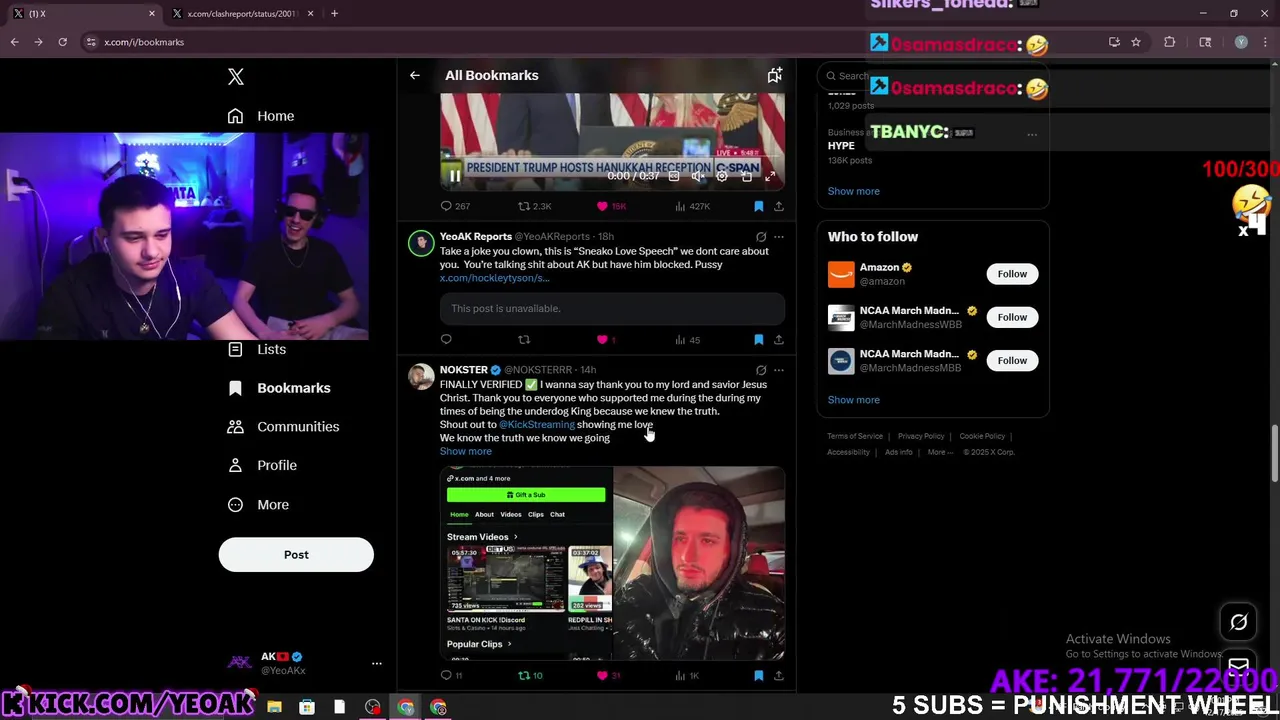
Task: Click Grok icon on YeoAK Reports post
Action: (761, 237)
